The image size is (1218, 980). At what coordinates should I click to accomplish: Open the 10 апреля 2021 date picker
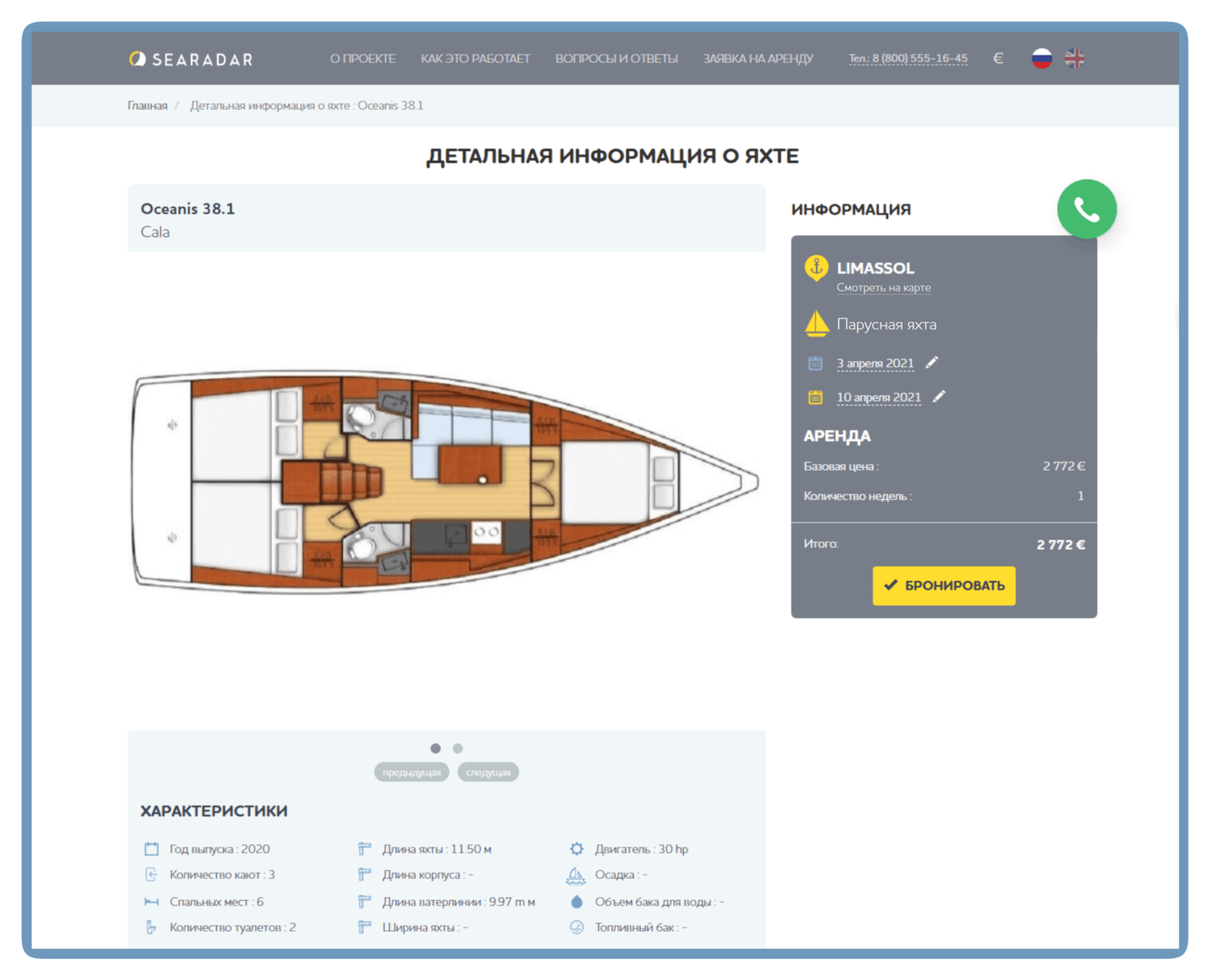point(878,397)
